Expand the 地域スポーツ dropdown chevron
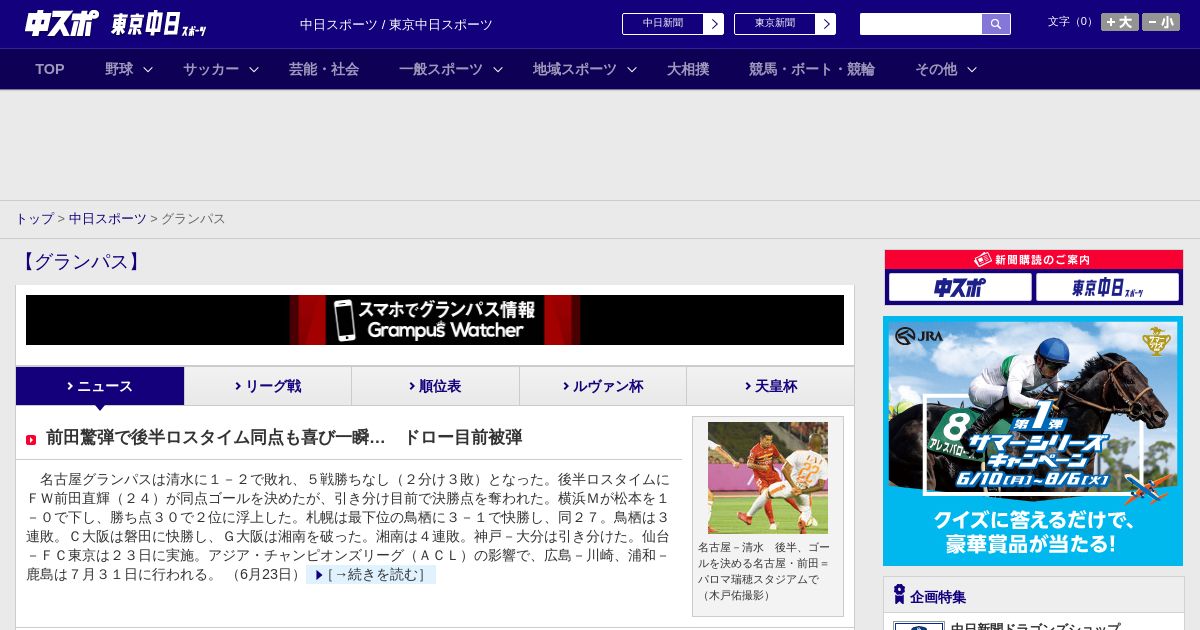The image size is (1200, 630). [632, 69]
